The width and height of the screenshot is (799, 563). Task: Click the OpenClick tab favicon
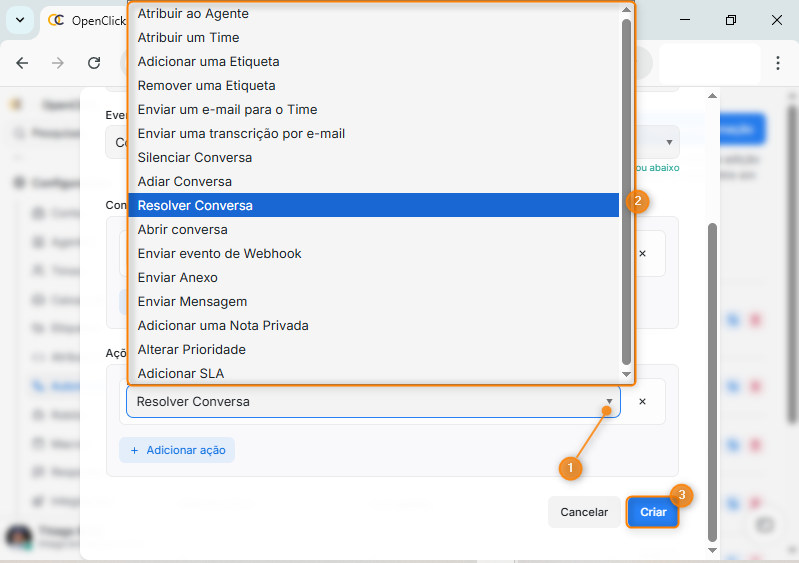(56, 20)
